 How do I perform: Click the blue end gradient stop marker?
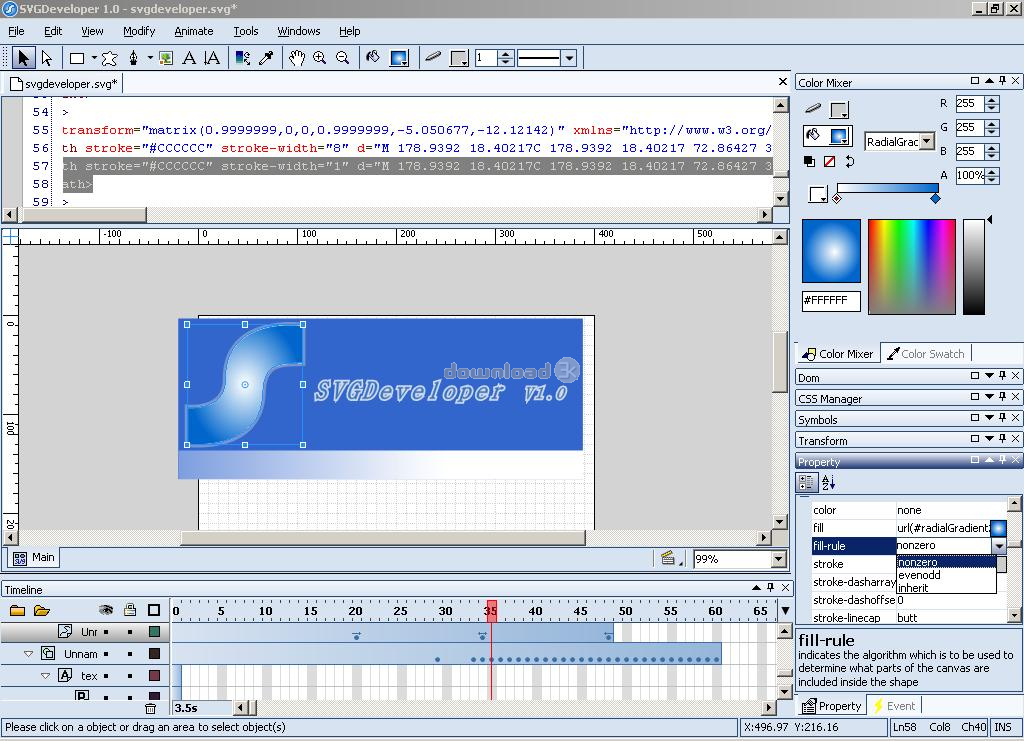point(935,198)
